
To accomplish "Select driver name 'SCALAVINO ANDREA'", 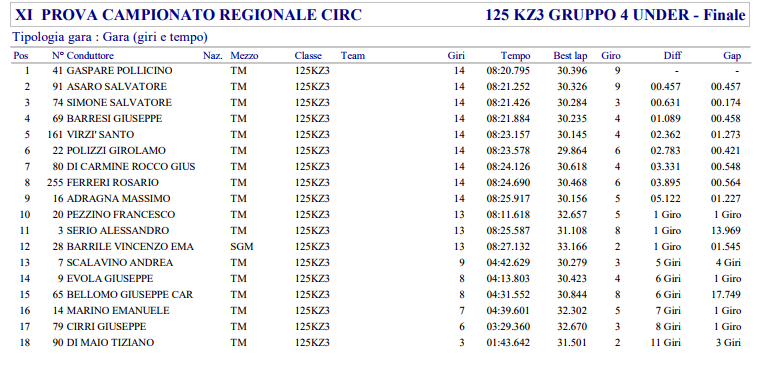I will click(x=120, y=263).
